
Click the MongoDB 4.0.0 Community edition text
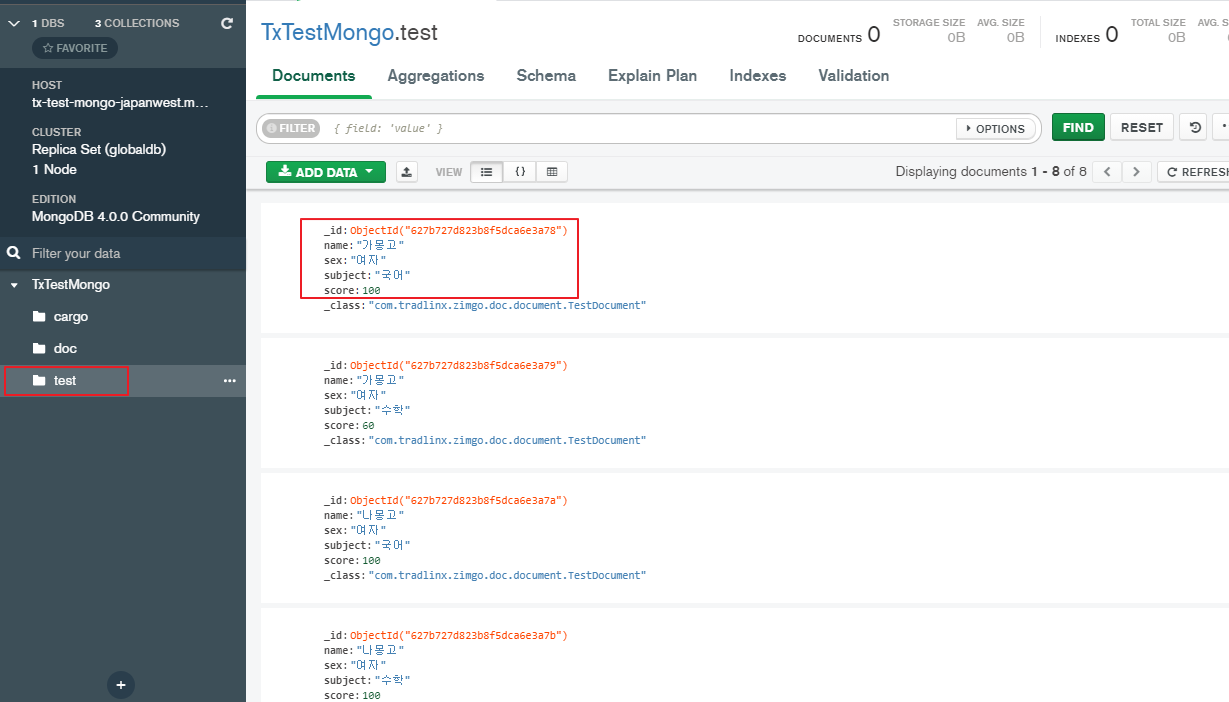[x=116, y=216]
